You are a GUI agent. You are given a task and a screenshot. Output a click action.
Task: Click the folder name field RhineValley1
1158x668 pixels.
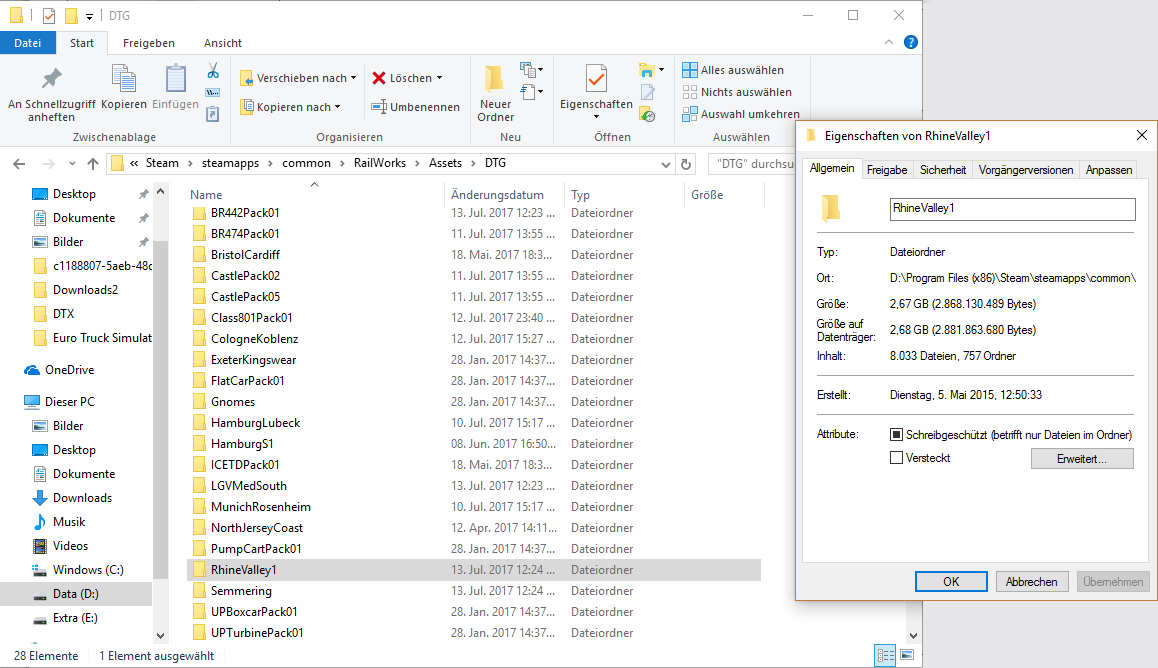tap(1013, 209)
